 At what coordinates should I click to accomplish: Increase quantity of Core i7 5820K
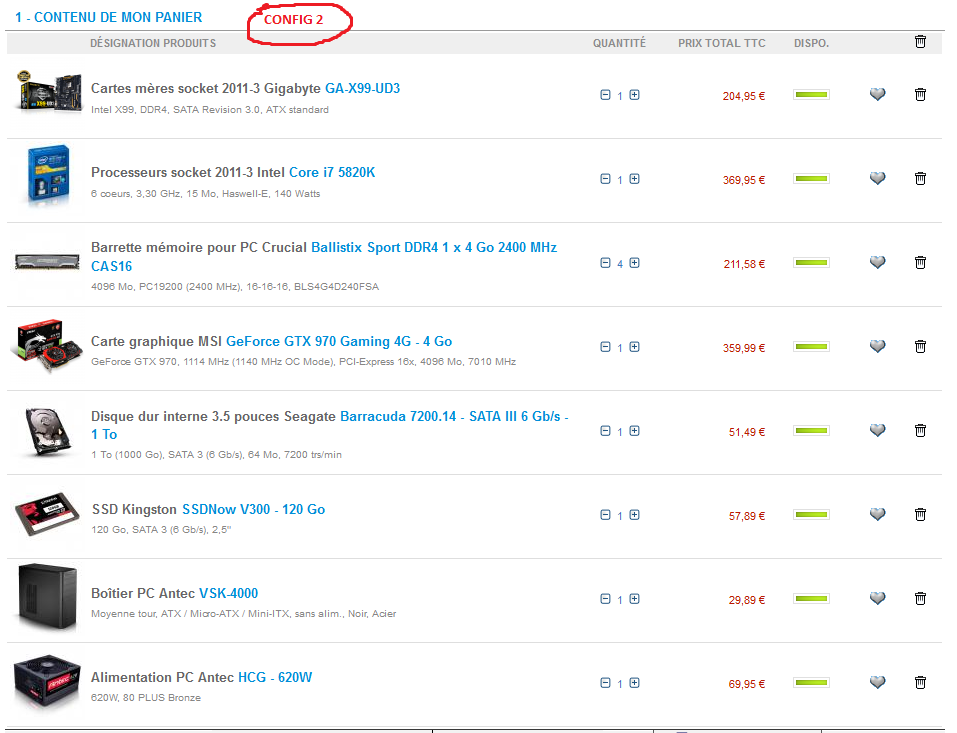[635, 179]
